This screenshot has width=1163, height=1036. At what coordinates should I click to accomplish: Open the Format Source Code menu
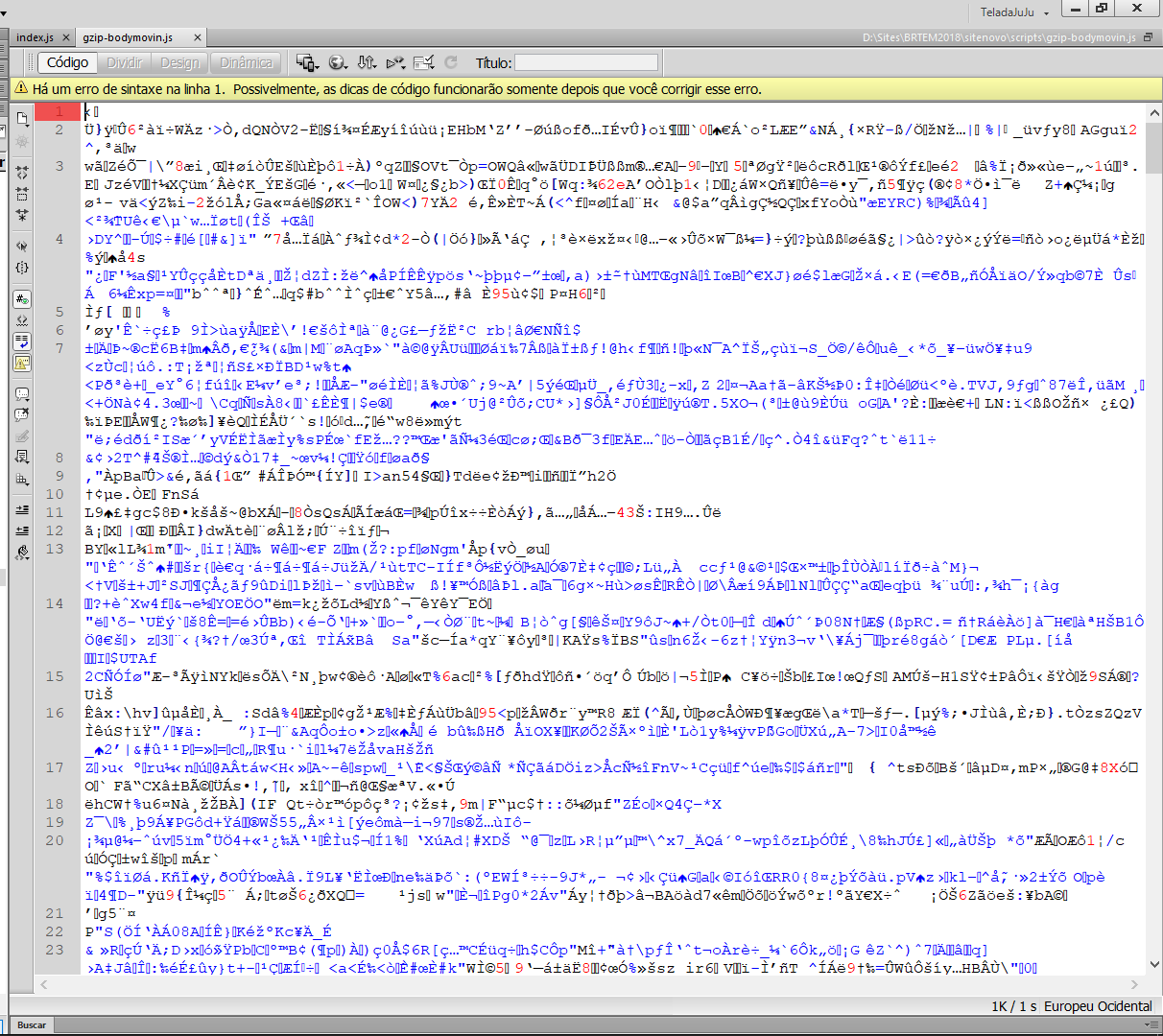point(22,552)
